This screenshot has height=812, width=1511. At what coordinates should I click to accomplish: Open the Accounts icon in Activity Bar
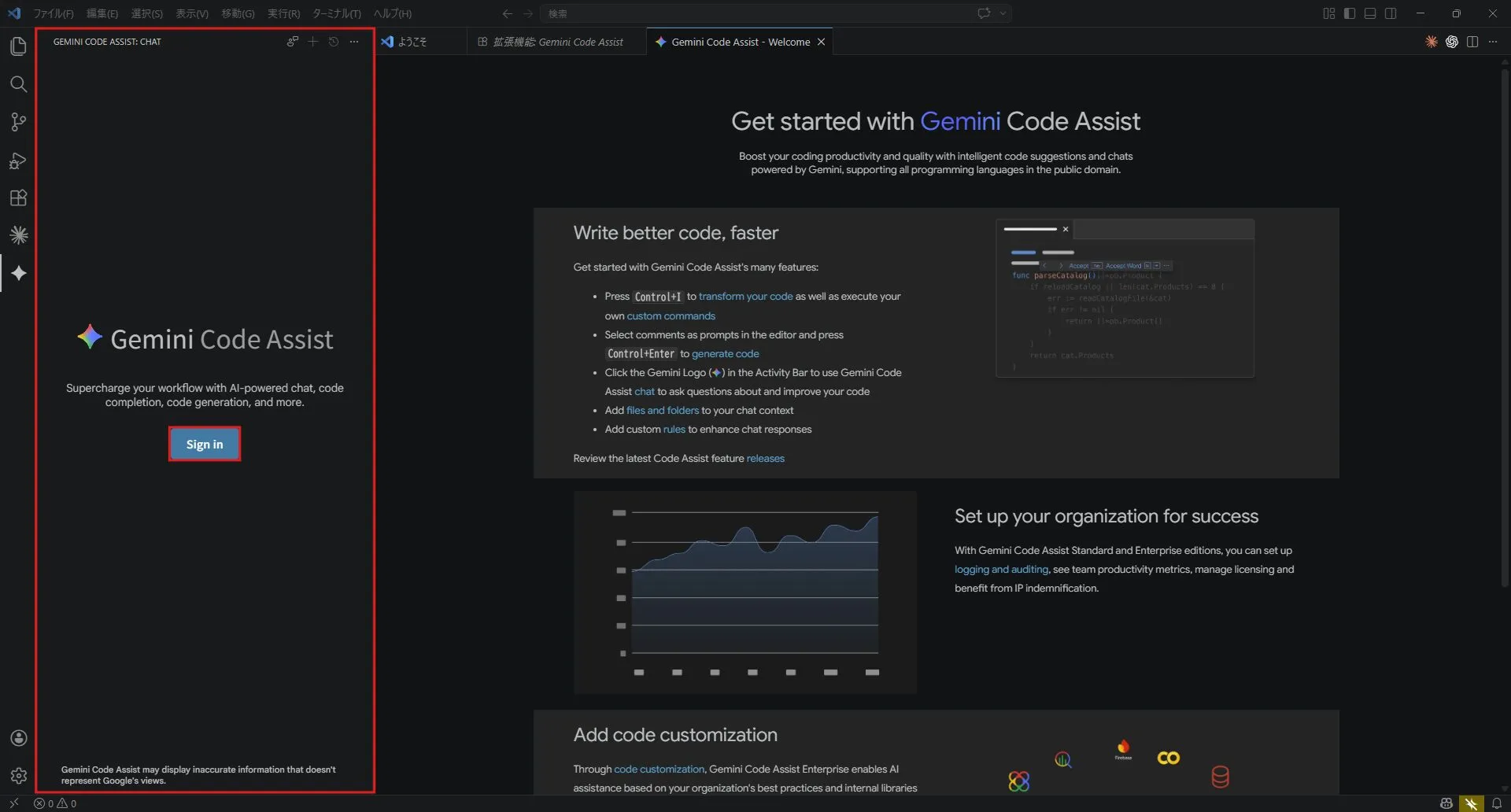pyautogui.click(x=18, y=738)
